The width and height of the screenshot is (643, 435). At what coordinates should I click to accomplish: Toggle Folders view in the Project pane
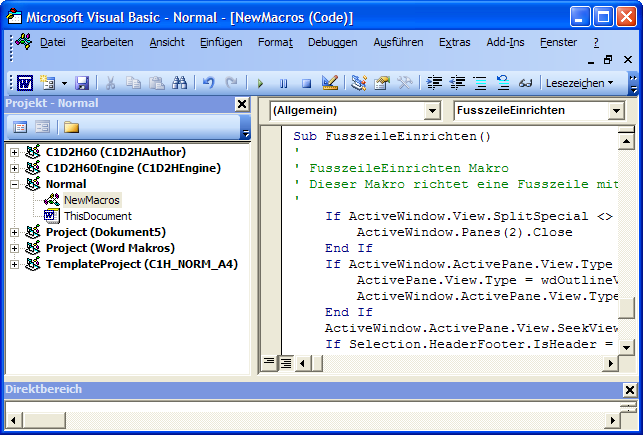point(71,127)
